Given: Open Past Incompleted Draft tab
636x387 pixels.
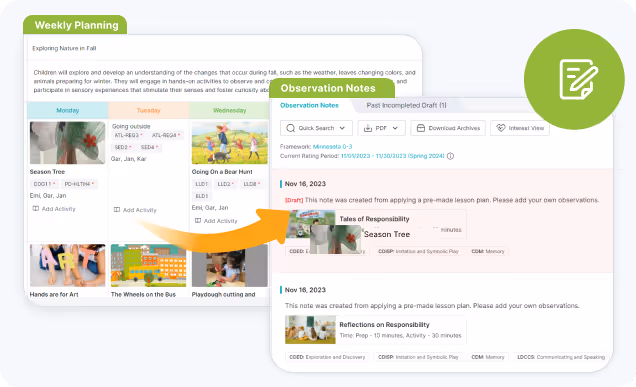Looking at the screenshot, I should pos(406,105).
